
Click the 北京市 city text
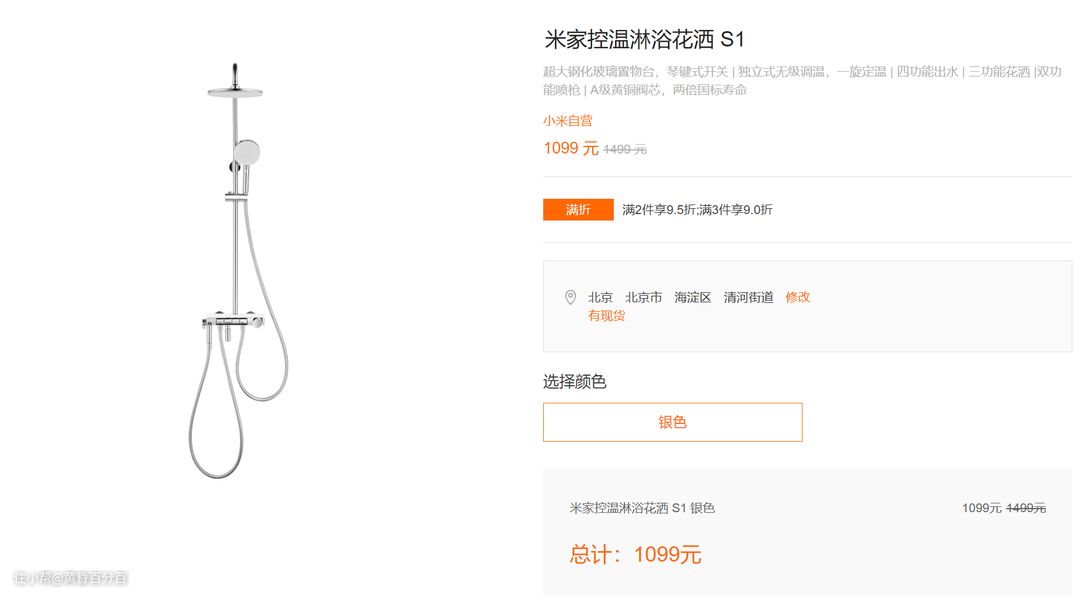tap(643, 297)
